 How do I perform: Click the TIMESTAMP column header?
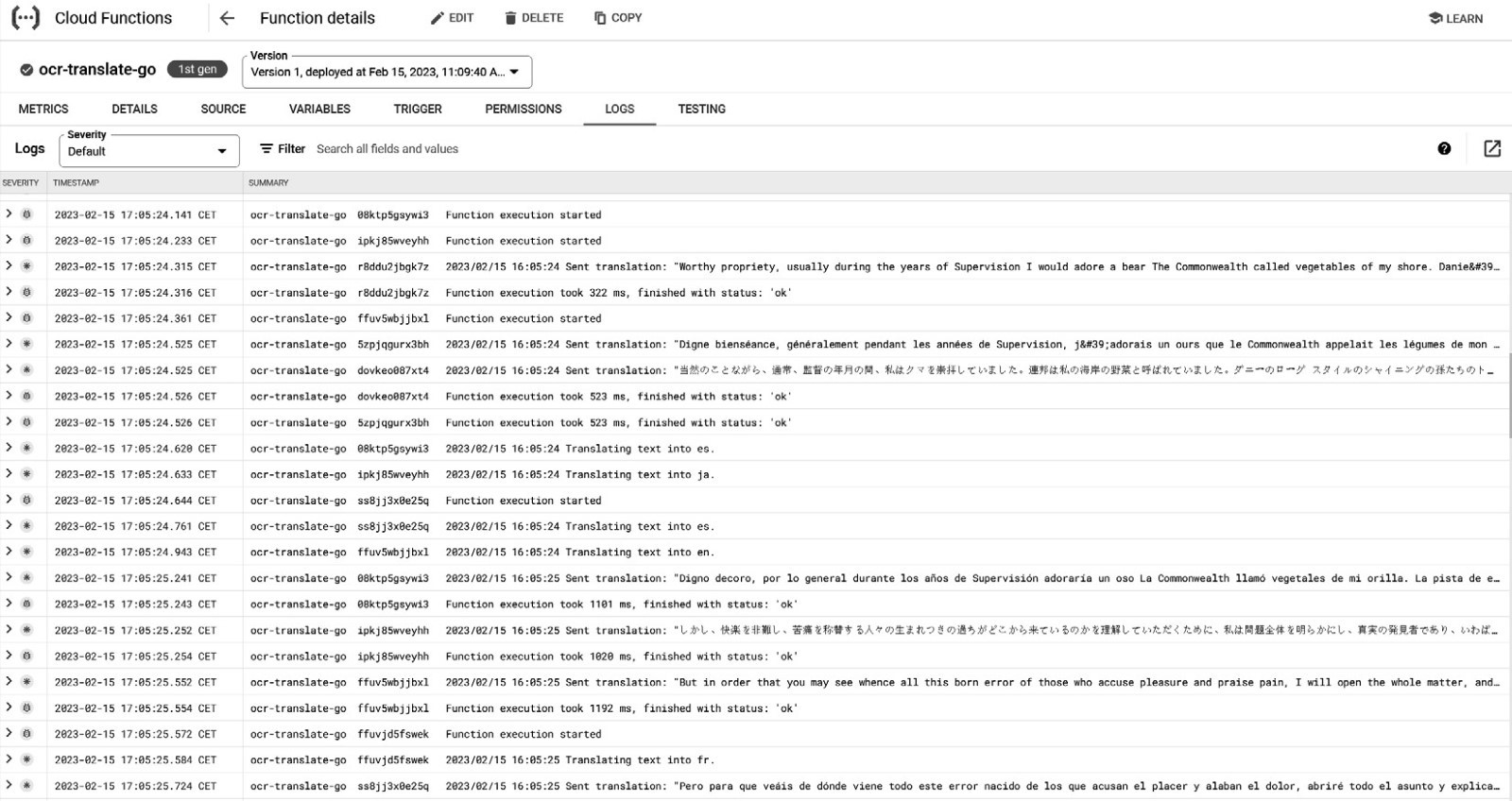coord(76,182)
